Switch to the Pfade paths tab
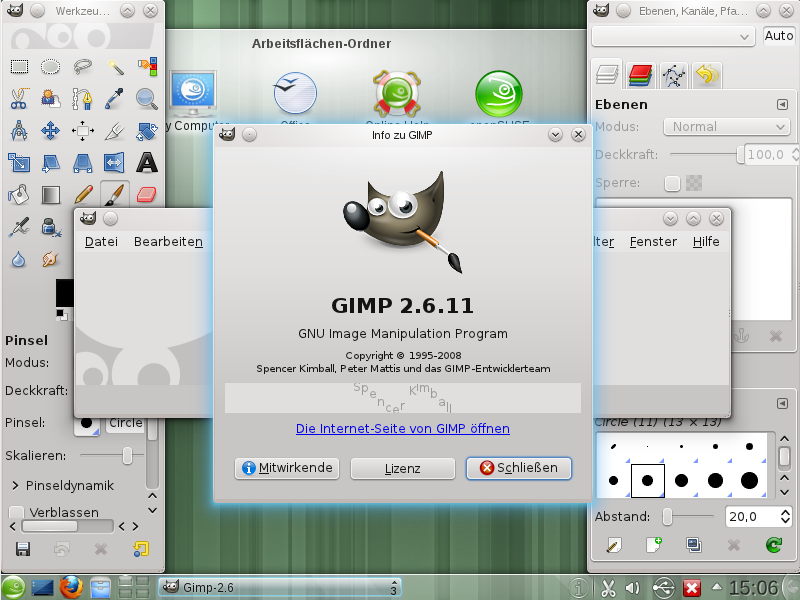The height and width of the screenshot is (600, 800). coord(673,76)
